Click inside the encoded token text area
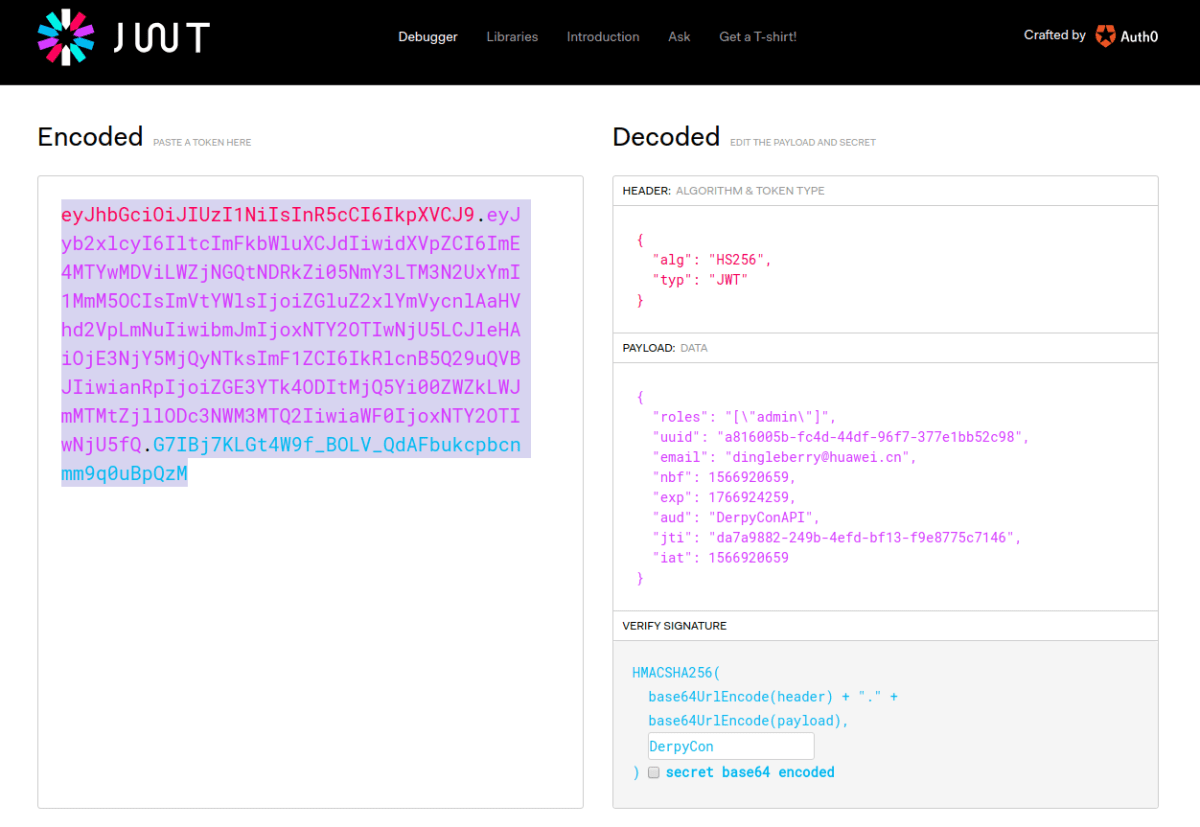 tap(310, 650)
